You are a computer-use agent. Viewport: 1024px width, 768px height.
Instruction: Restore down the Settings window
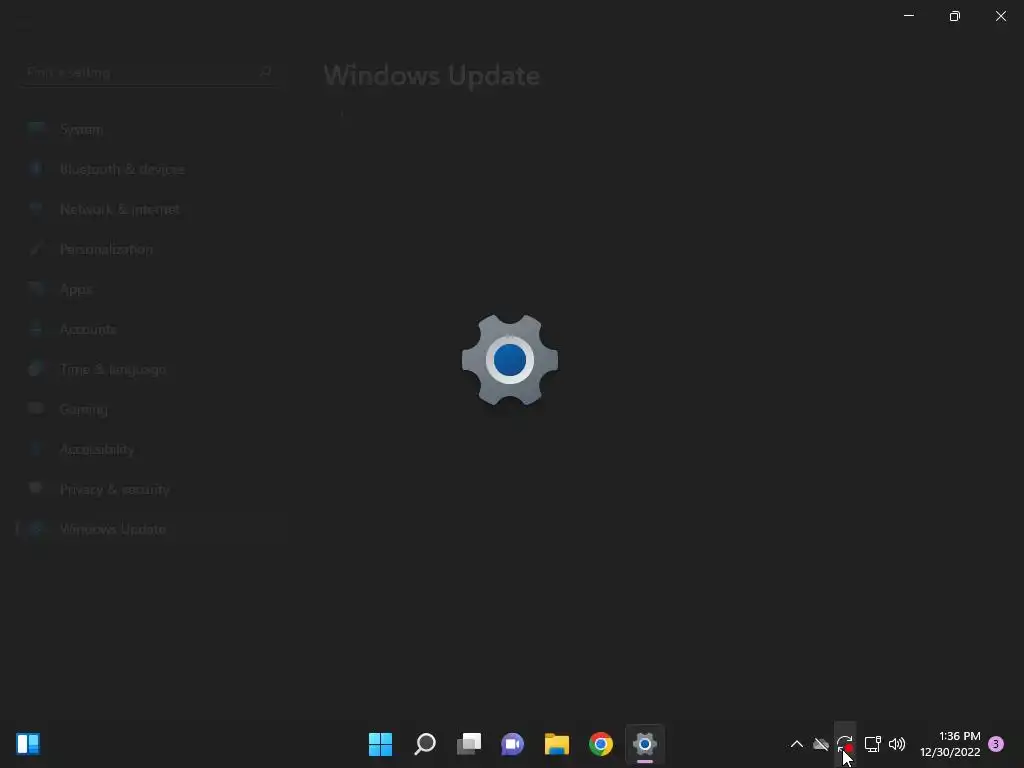pyautogui.click(x=955, y=16)
